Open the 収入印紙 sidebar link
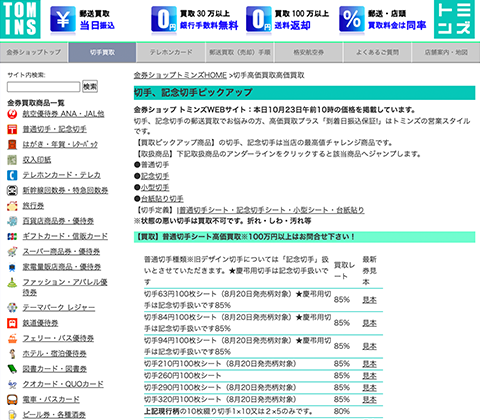This screenshot has height=420, width=480. coord(37,160)
